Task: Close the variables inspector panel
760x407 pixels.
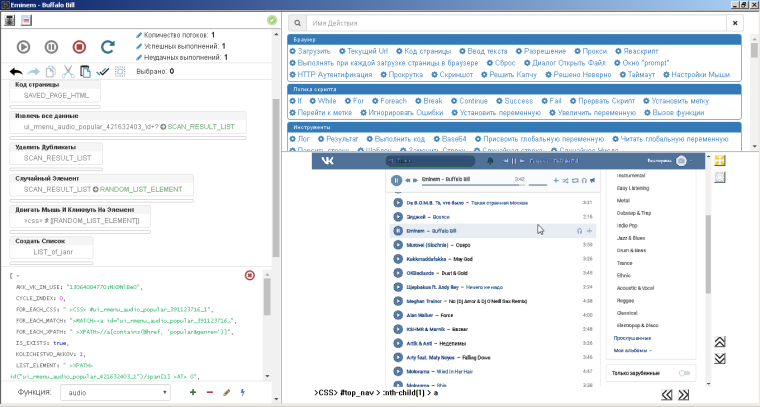Action: pyautogui.click(x=250, y=275)
